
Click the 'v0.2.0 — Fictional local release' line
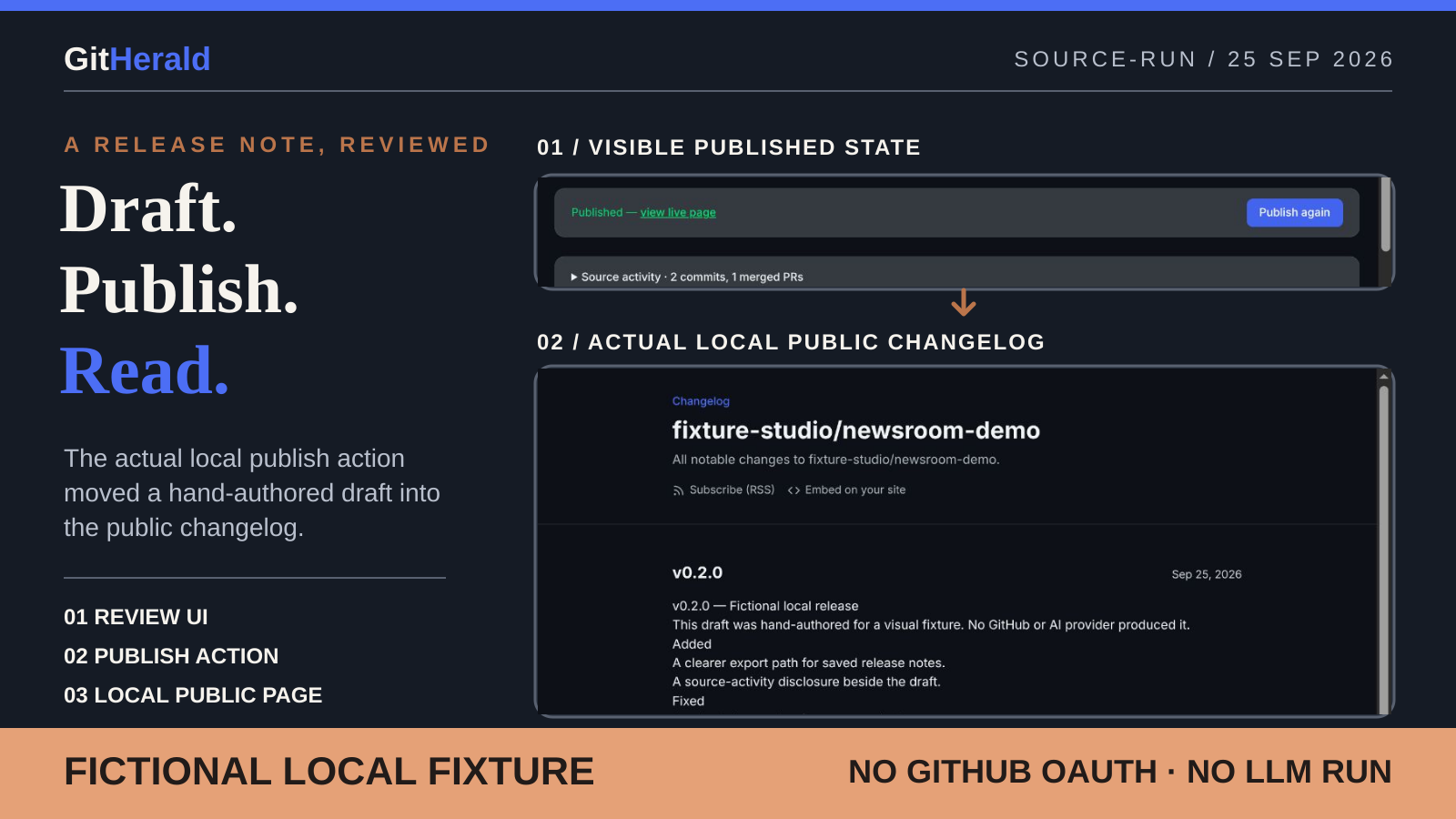tap(765, 606)
